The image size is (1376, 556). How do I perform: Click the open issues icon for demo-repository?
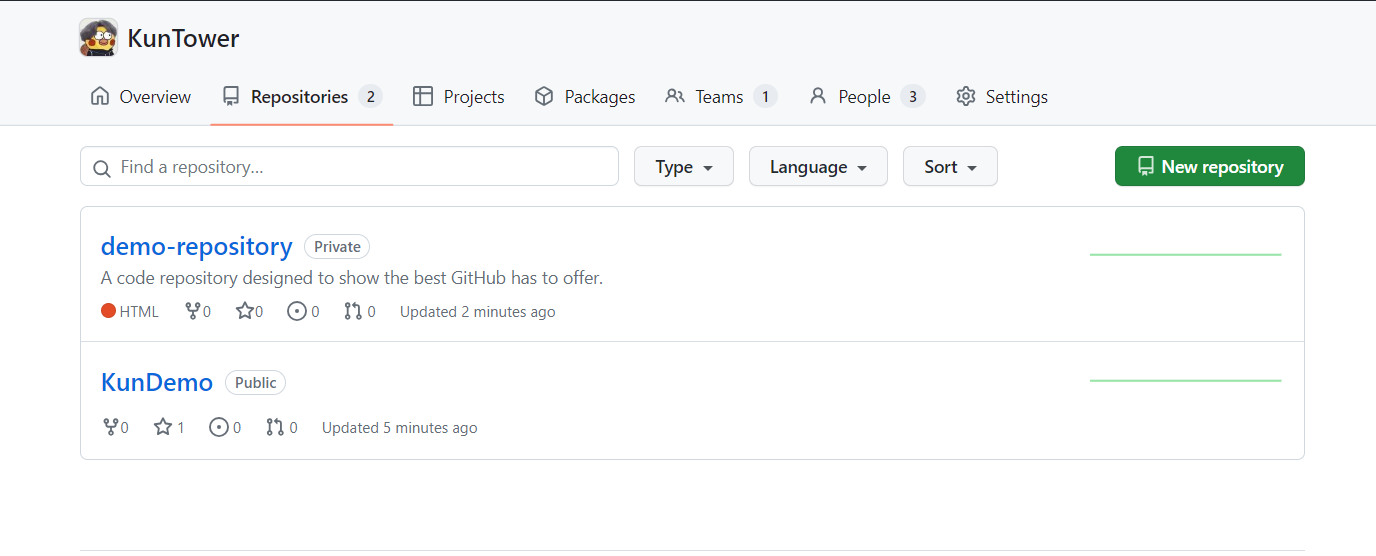click(296, 311)
